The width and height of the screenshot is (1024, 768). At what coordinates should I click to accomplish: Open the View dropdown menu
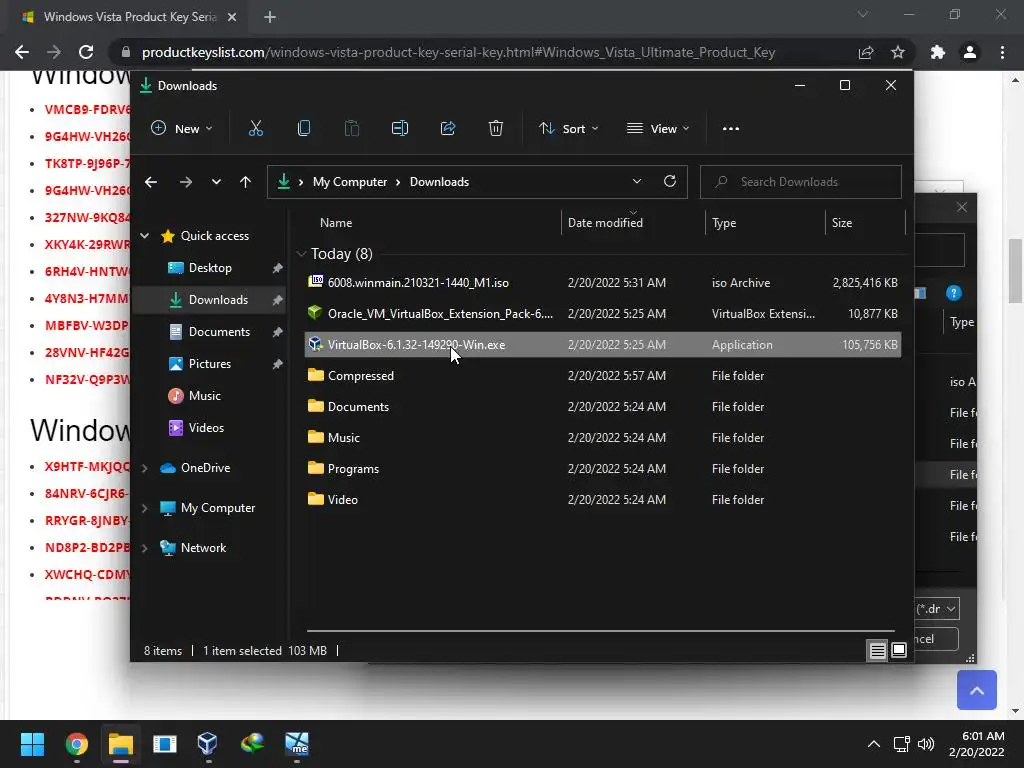click(x=658, y=129)
